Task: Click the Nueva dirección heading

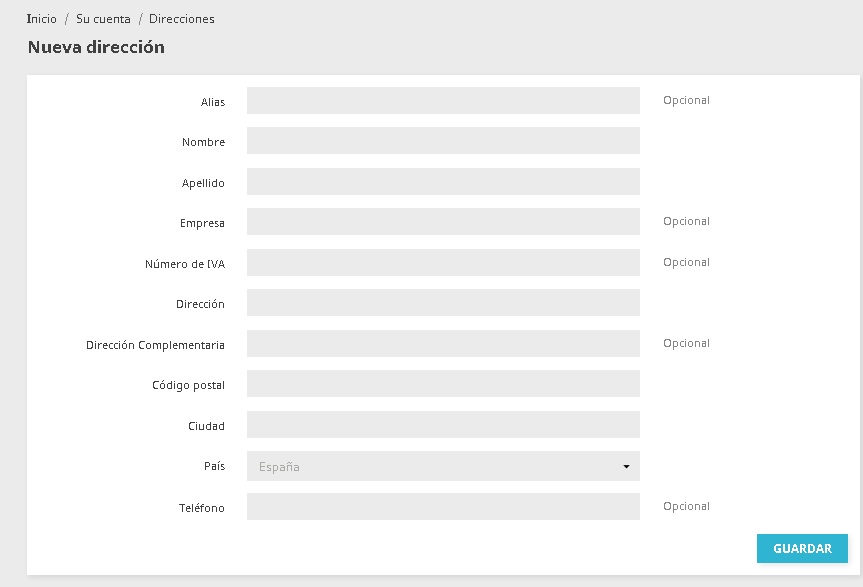Action: [x=96, y=47]
